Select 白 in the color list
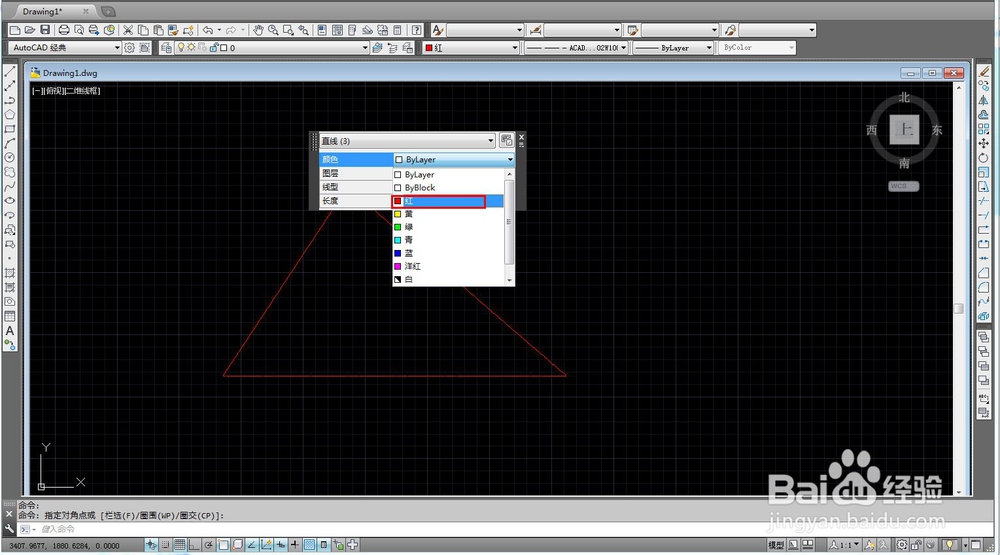This screenshot has width=1000, height=555. 448,279
